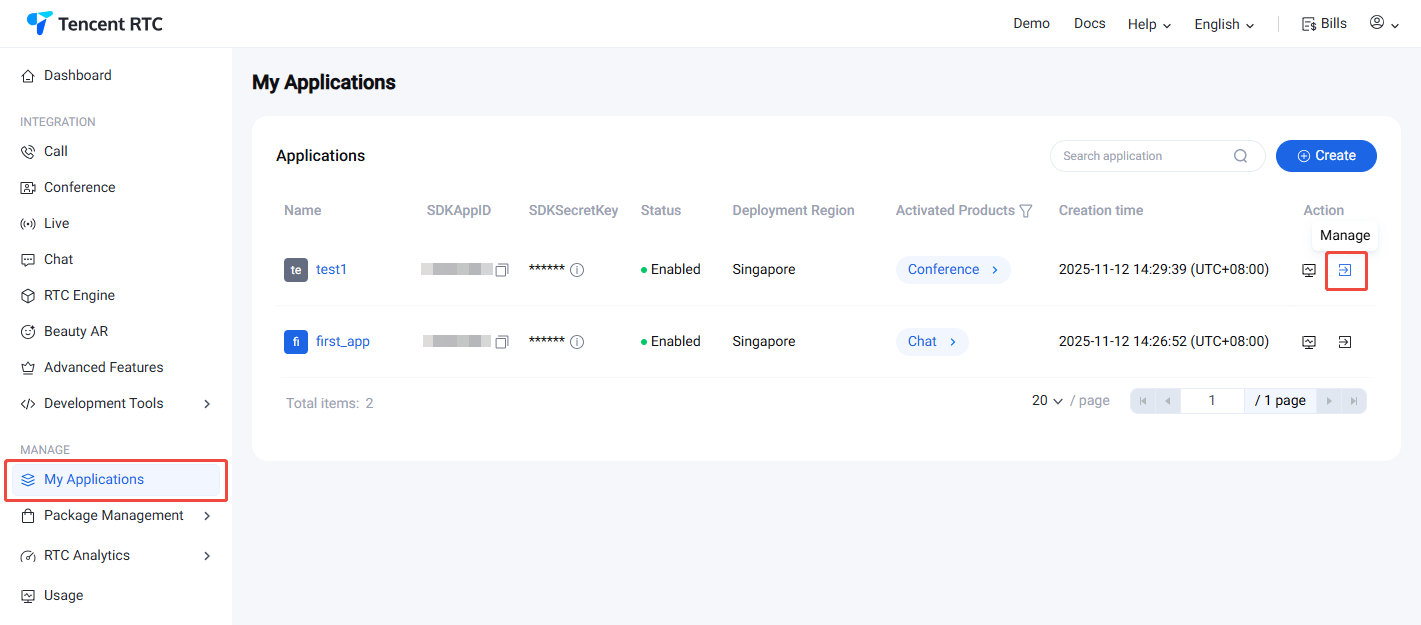Open Beauty AR in the sidebar
The height and width of the screenshot is (625, 1421).
point(75,332)
